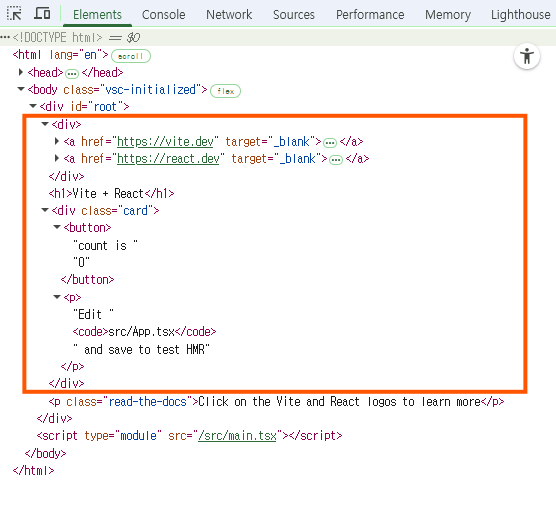Follow the https://vite.dev link

(165, 142)
